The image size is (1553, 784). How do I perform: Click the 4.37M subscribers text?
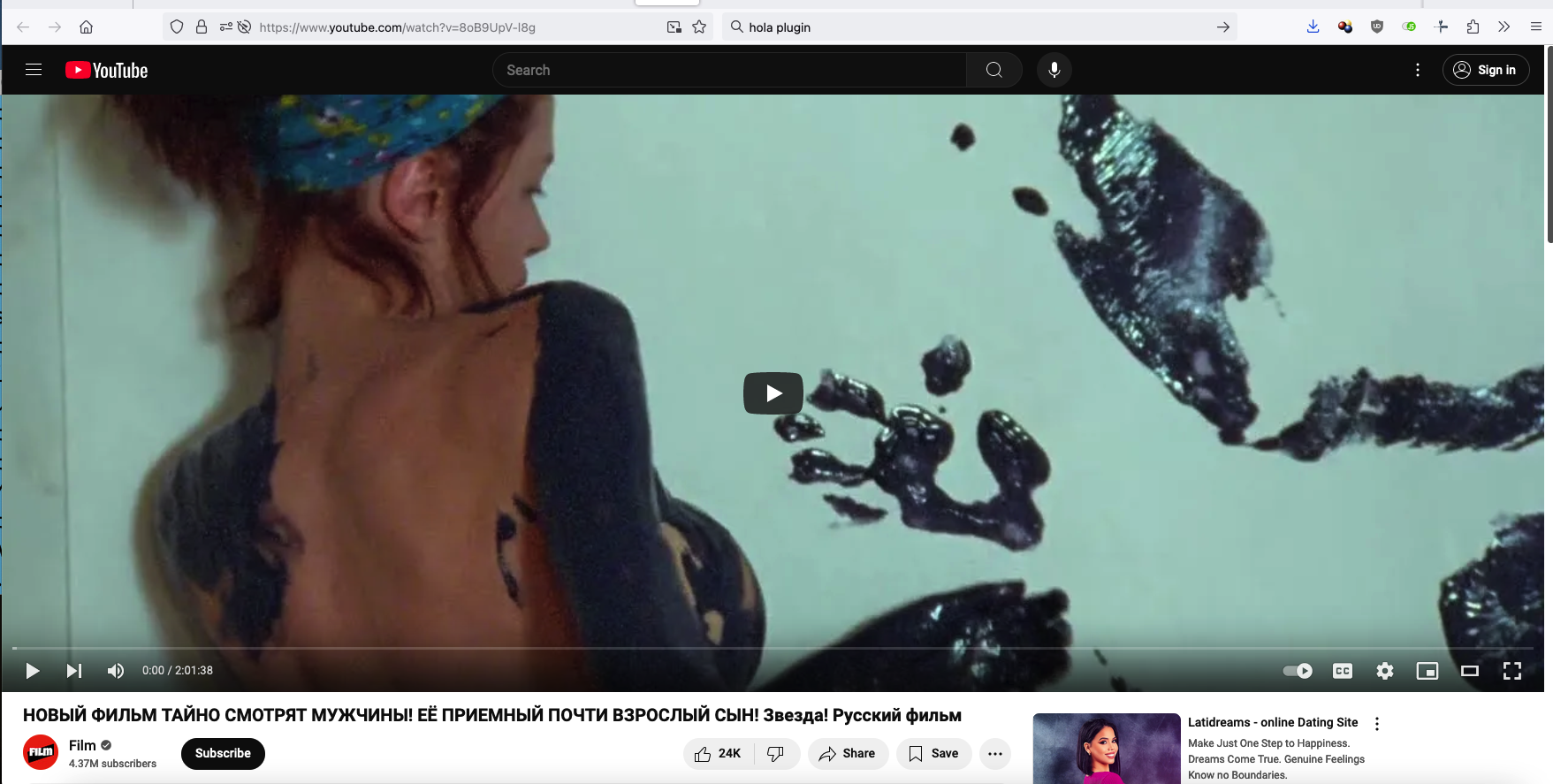coord(113,764)
